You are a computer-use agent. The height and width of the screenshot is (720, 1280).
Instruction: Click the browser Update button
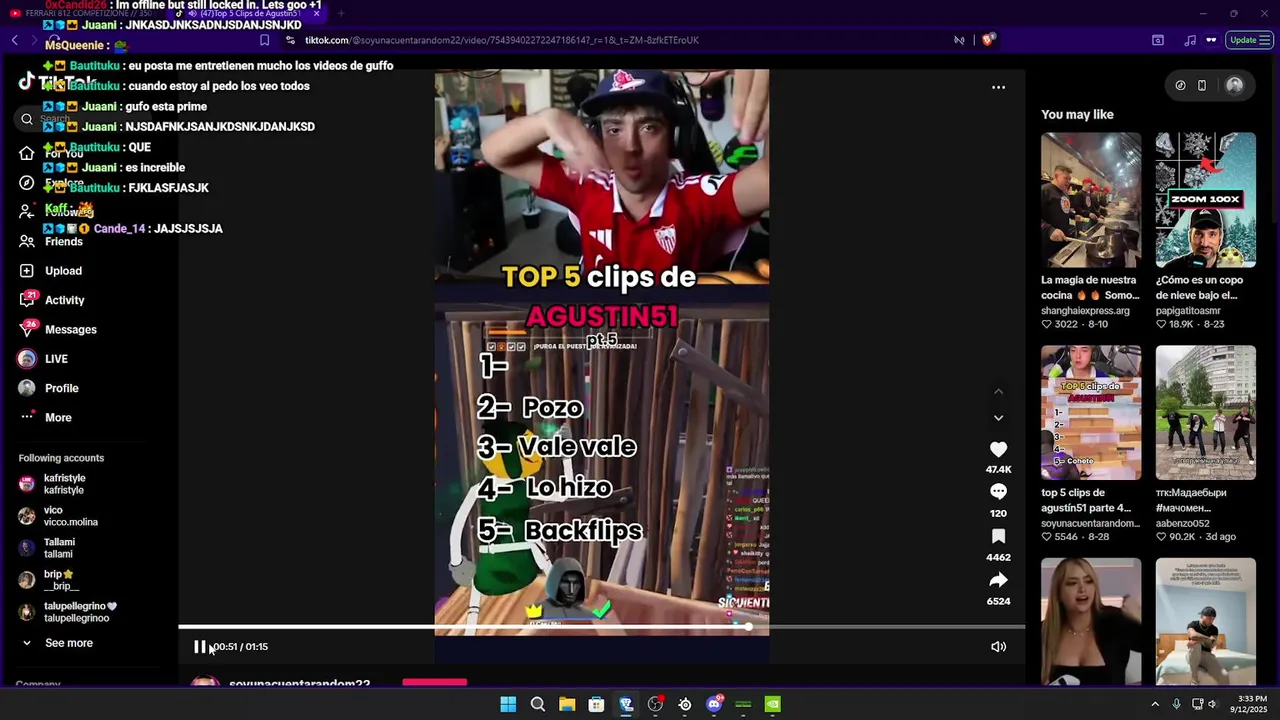coord(1249,40)
